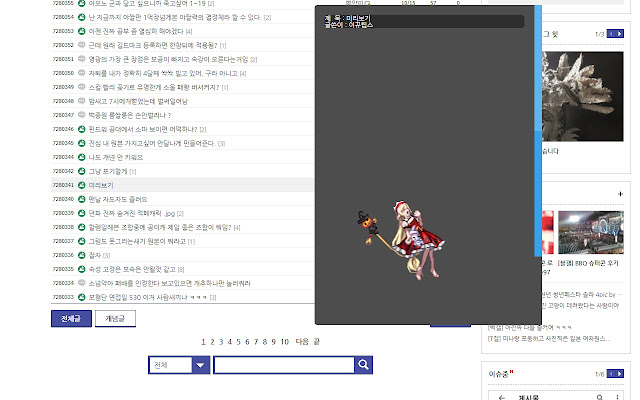Open the post title on row 7280333
Screen dimensions: 640x400
(x=148, y=298)
